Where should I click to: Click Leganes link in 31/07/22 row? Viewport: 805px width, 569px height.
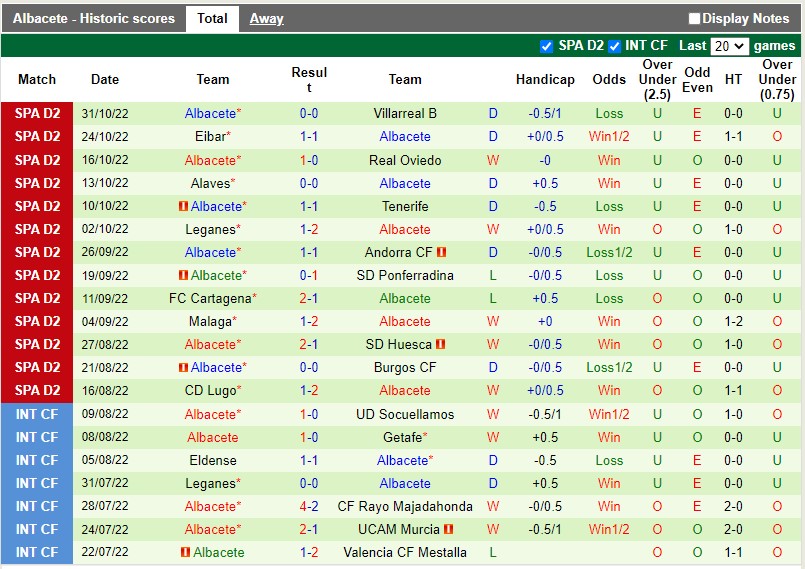210,483
